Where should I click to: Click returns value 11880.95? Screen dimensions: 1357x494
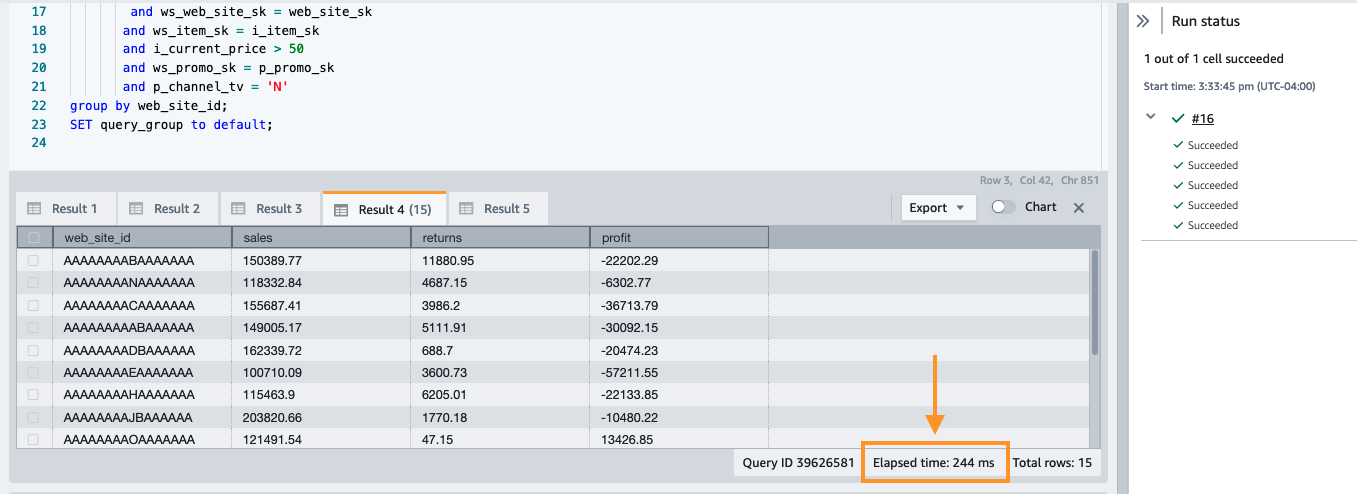(448, 260)
